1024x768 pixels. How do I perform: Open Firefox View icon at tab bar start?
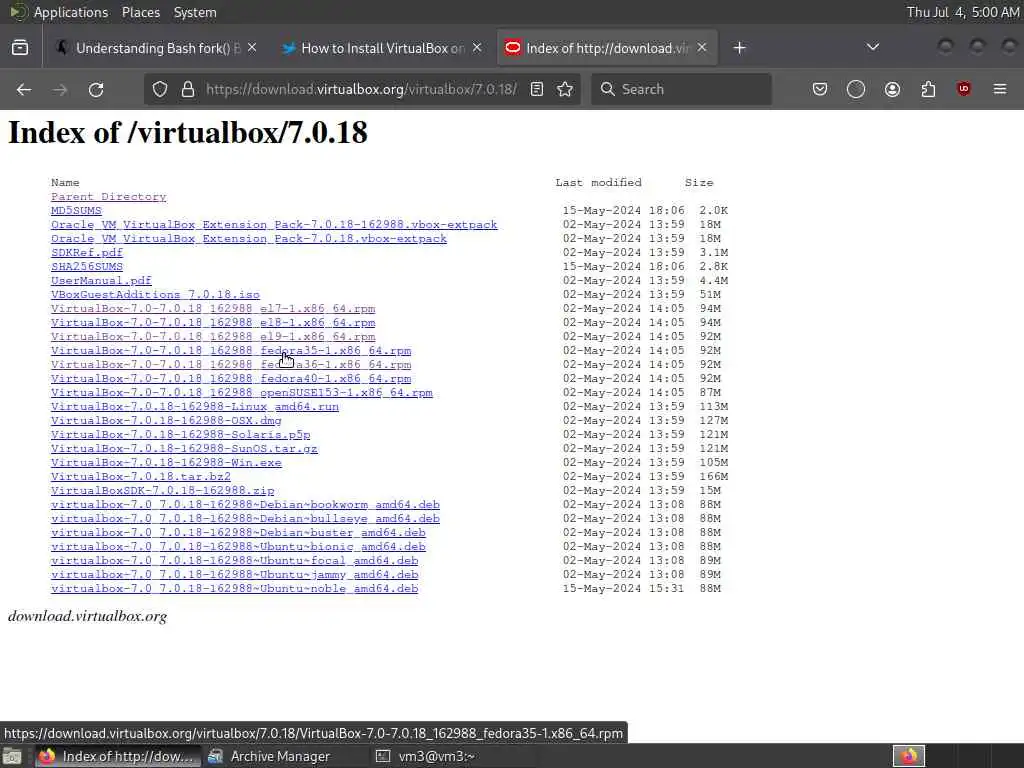[x=20, y=48]
